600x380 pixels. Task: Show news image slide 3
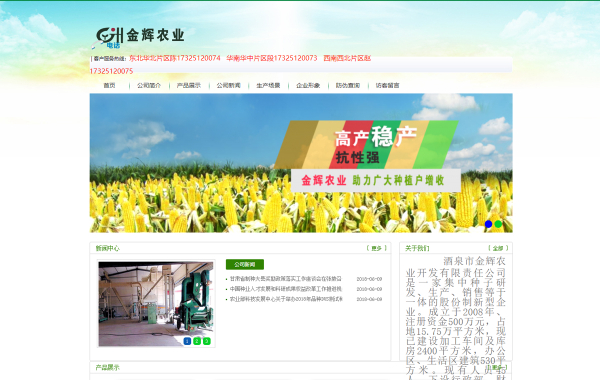point(207,341)
